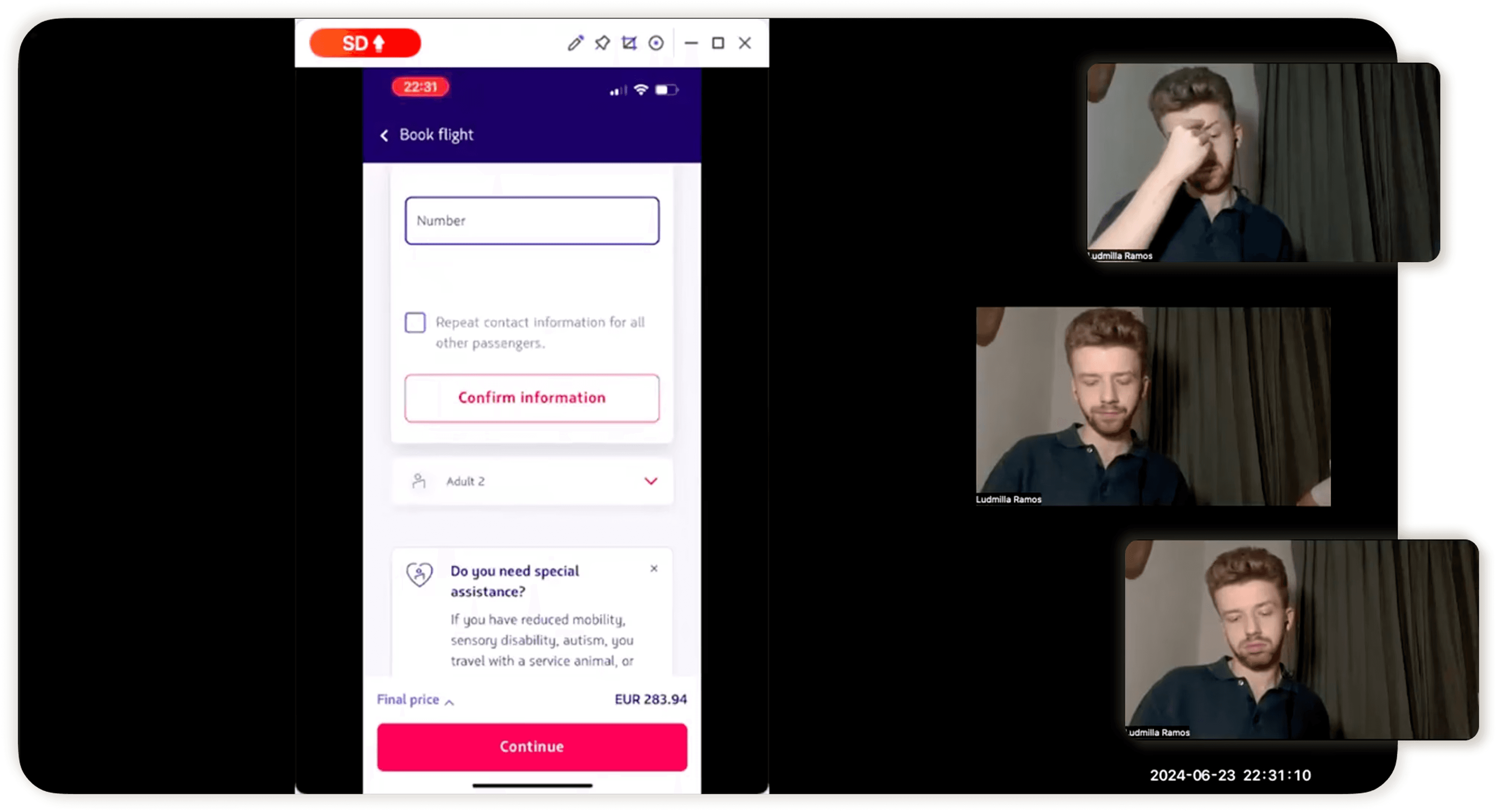The width and height of the screenshot is (1497, 812).
Task: Go back using Book flight arrow
Action: [384, 135]
